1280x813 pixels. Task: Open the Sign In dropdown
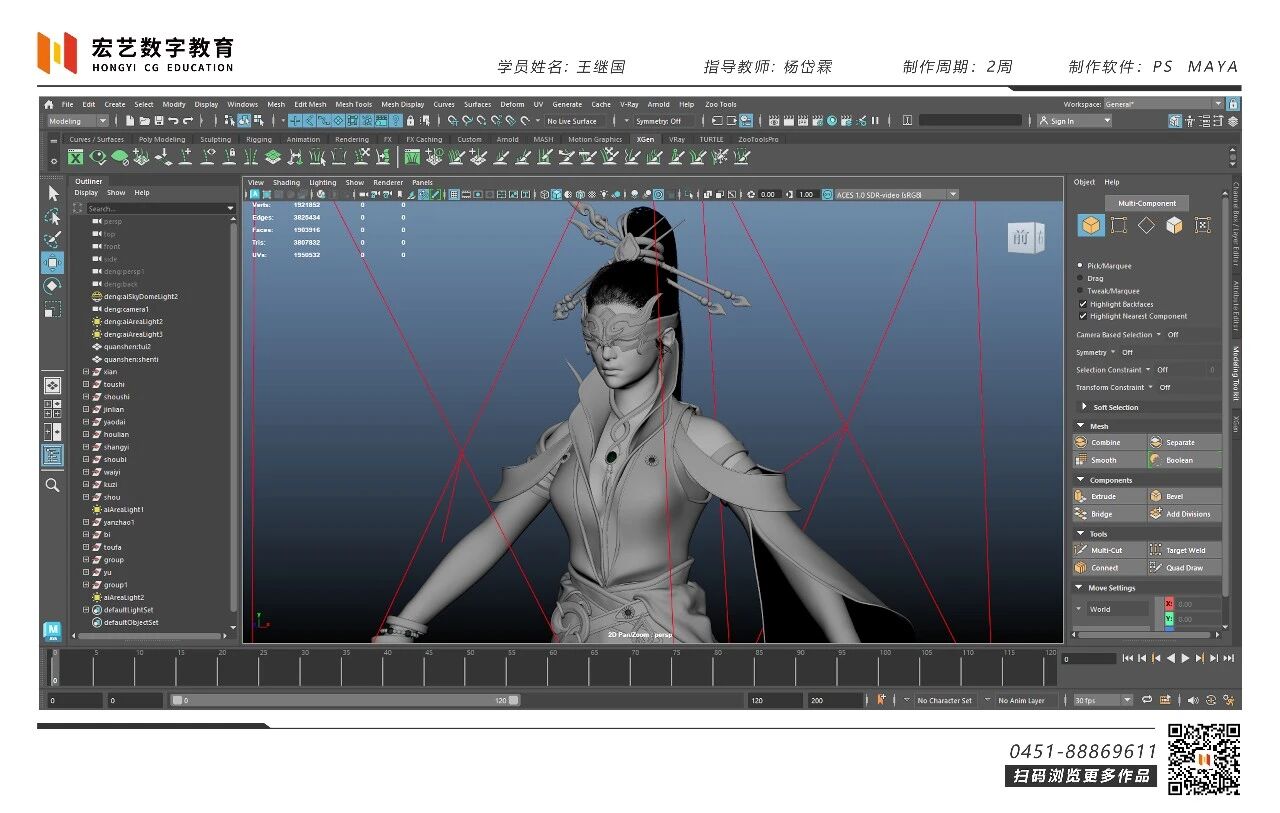coord(1074,121)
